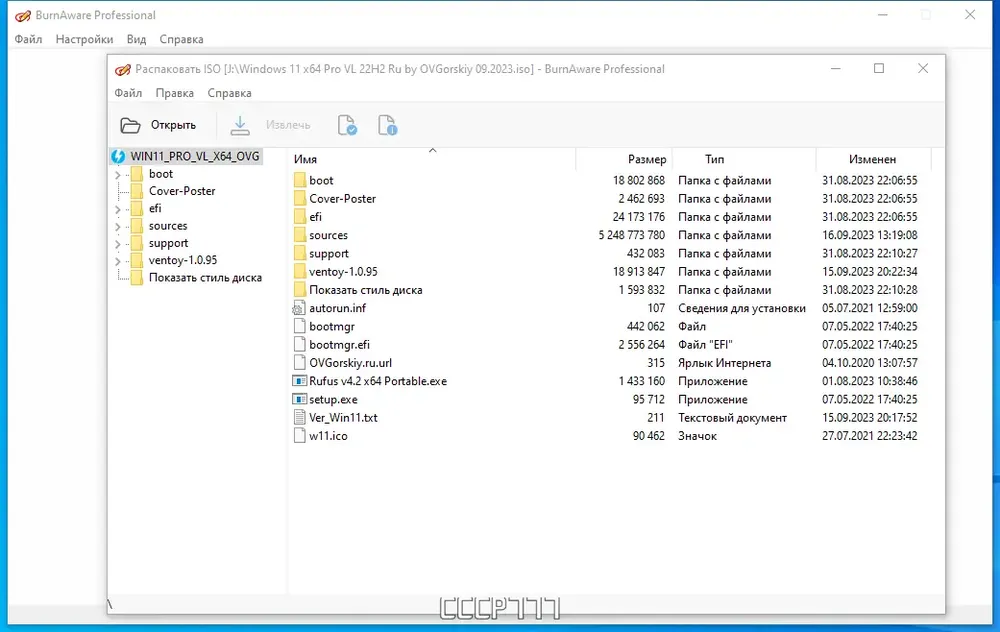
Task: Expand the efi folder in tree
Action: [x=118, y=209]
